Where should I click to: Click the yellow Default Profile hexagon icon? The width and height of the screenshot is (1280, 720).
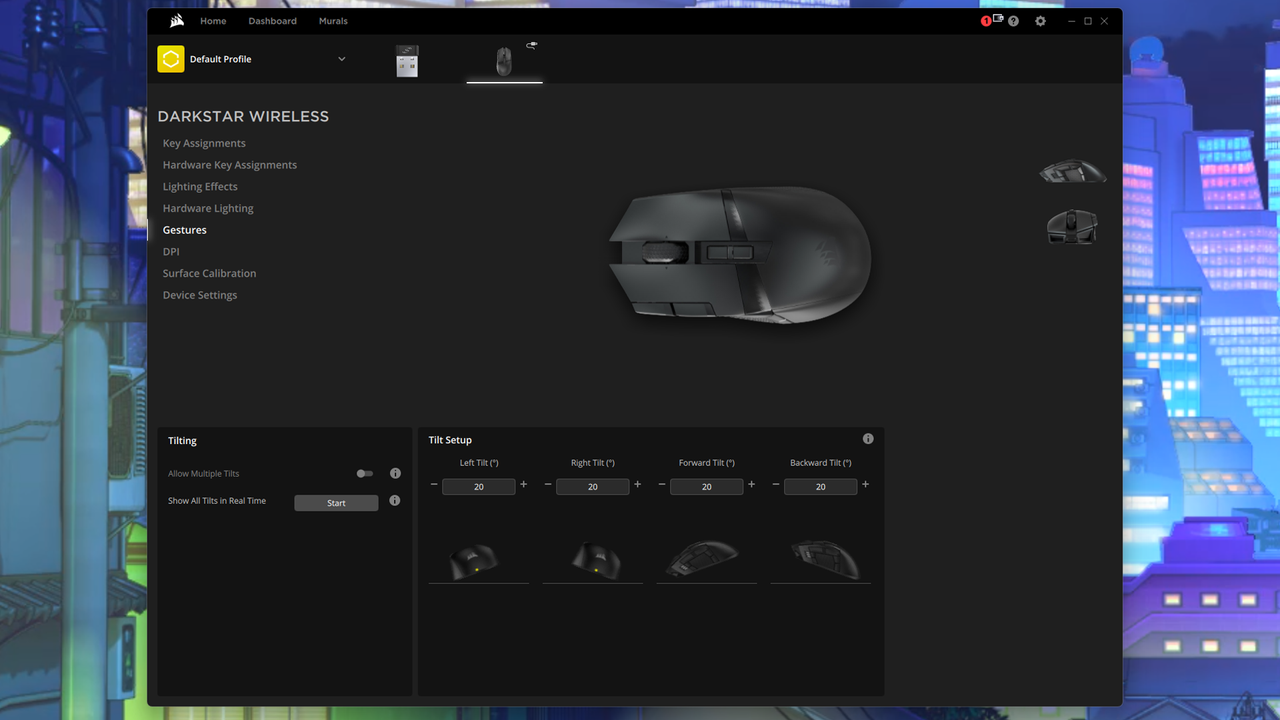click(171, 59)
